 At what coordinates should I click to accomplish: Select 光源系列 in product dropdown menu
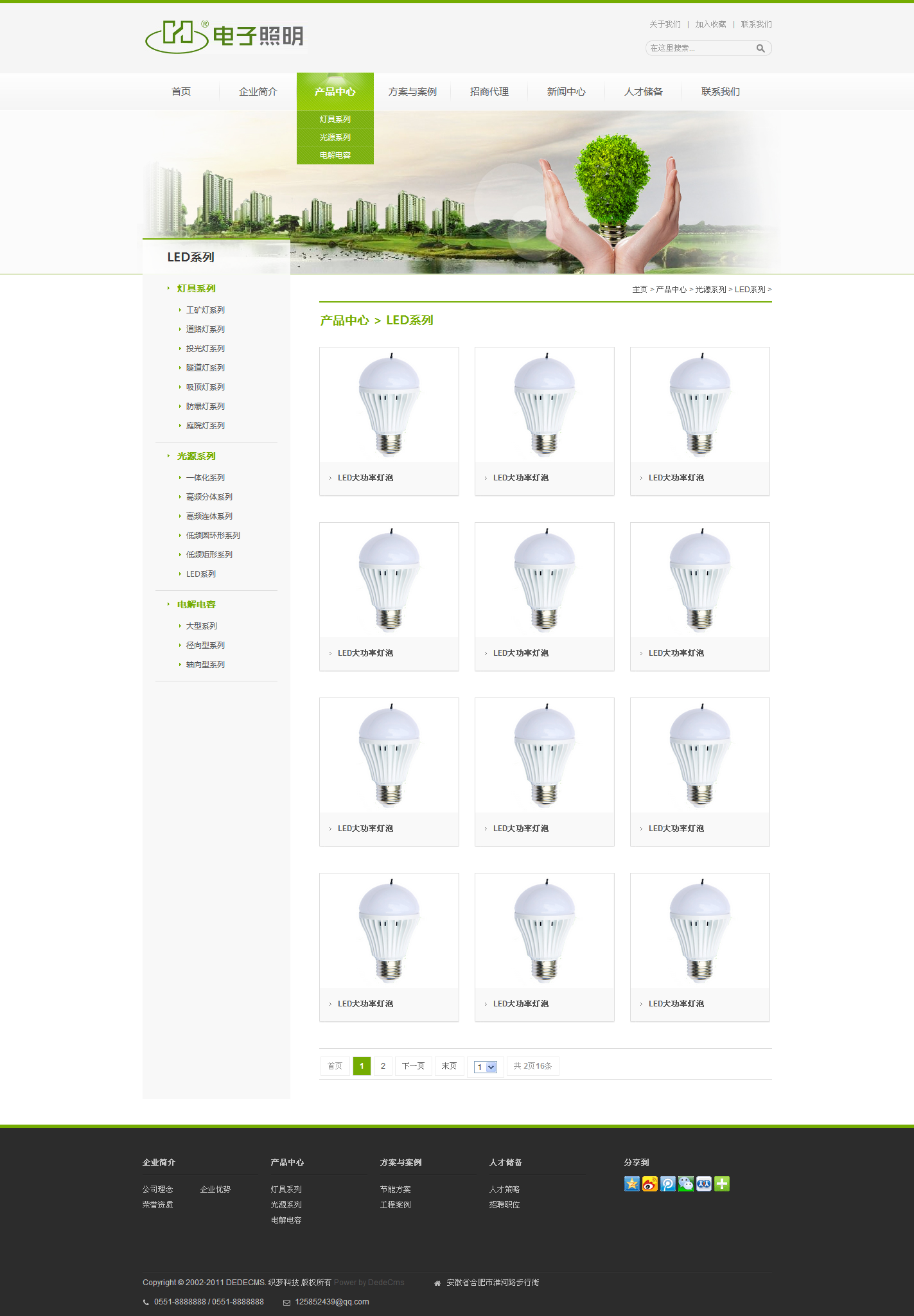(335, 137)
